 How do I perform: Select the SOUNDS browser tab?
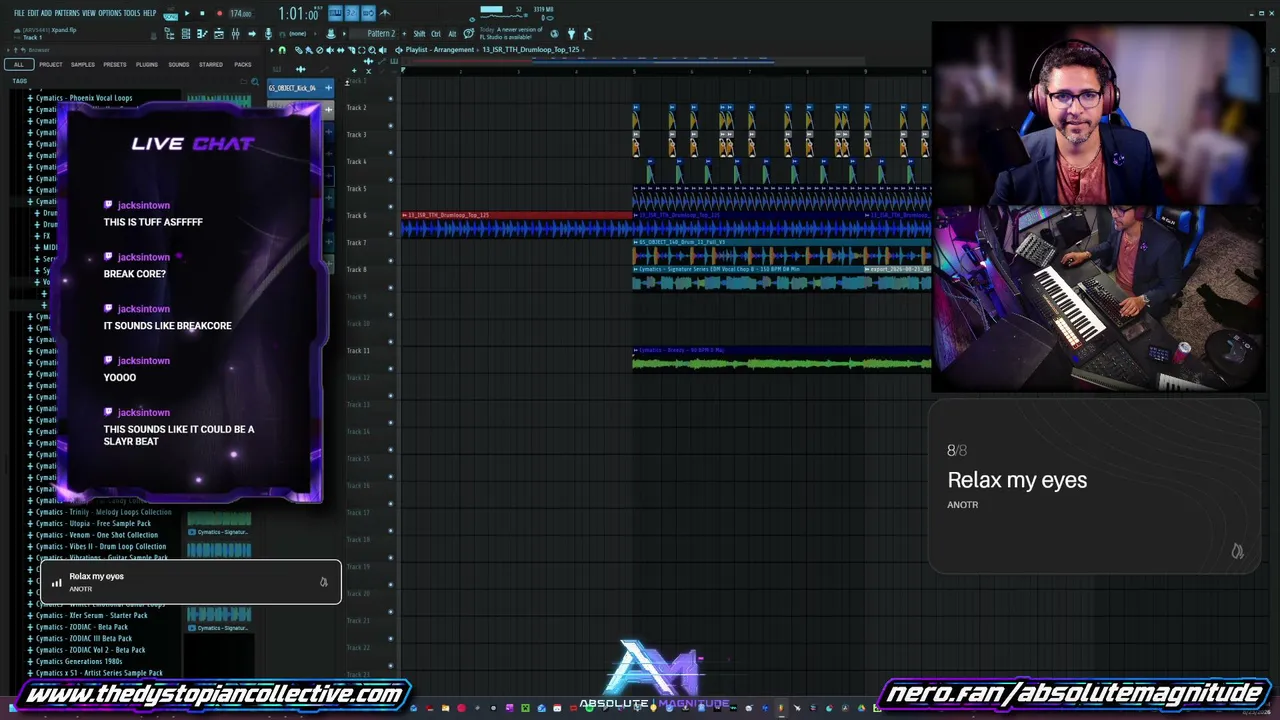pos(179,65)
